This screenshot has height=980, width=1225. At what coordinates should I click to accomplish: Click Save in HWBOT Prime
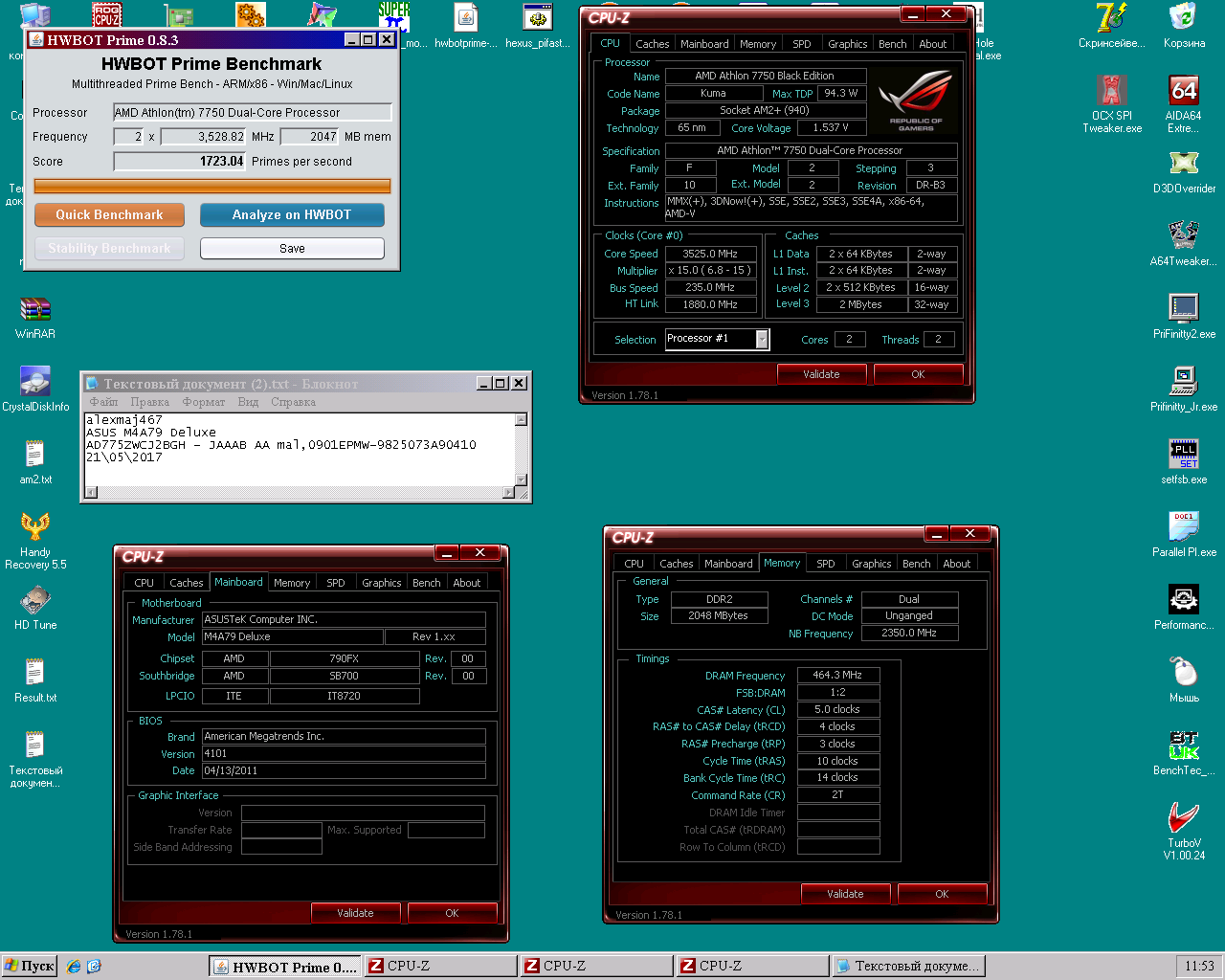(292, 249)
